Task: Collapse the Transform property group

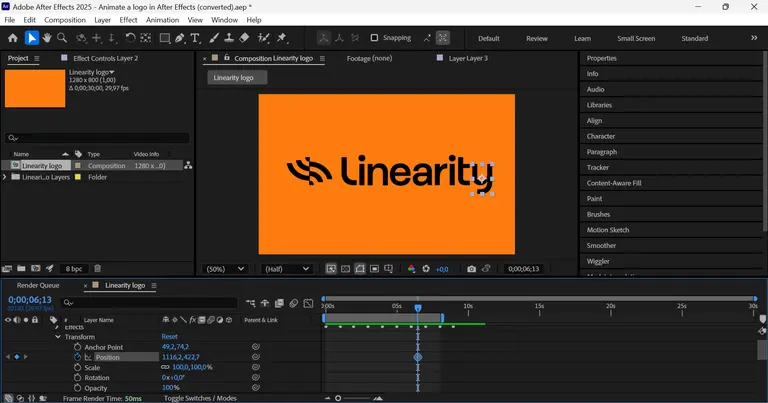Action: click(x=58, y=337)
